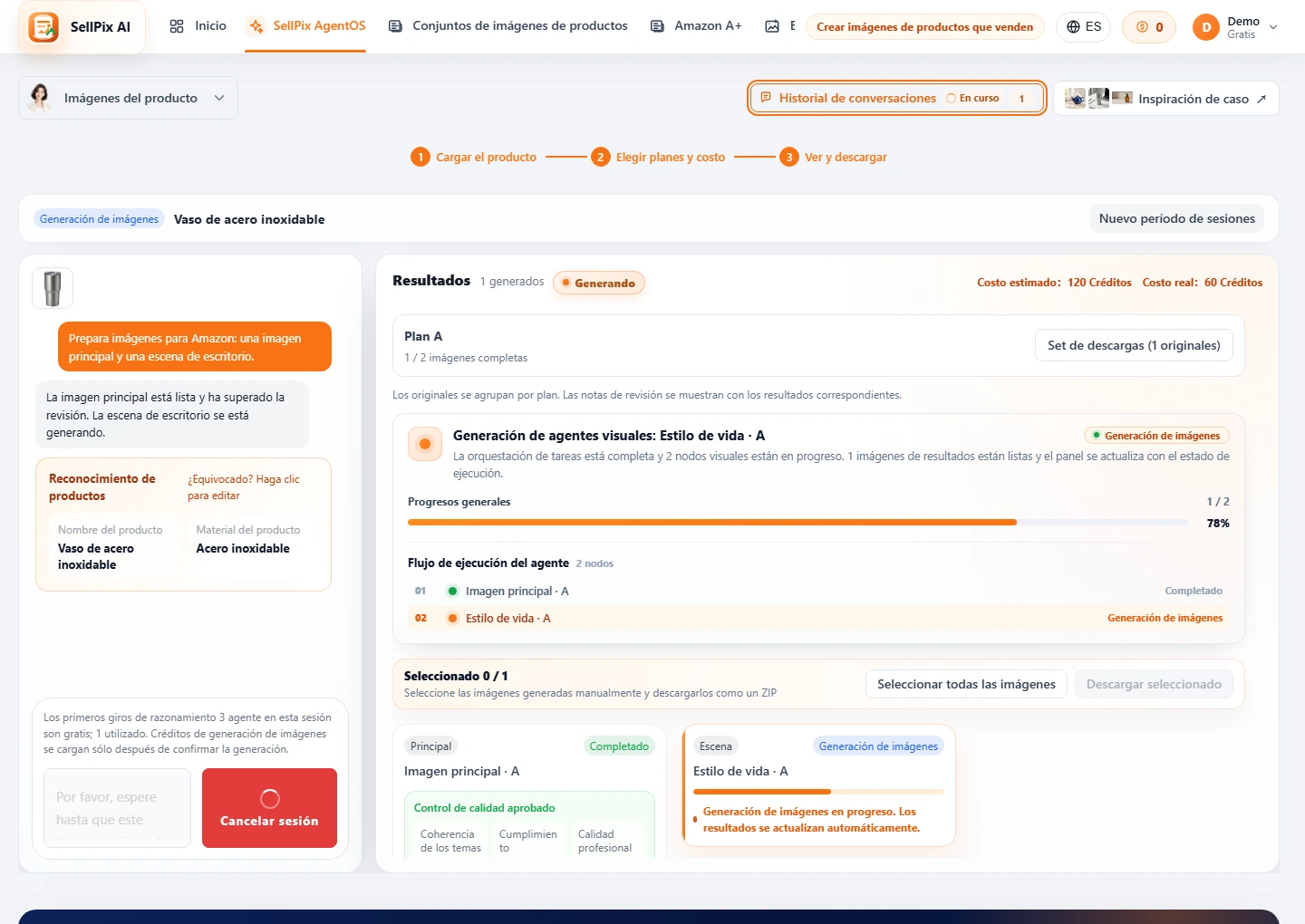Click the orange agent status icon

click(424, 444)
